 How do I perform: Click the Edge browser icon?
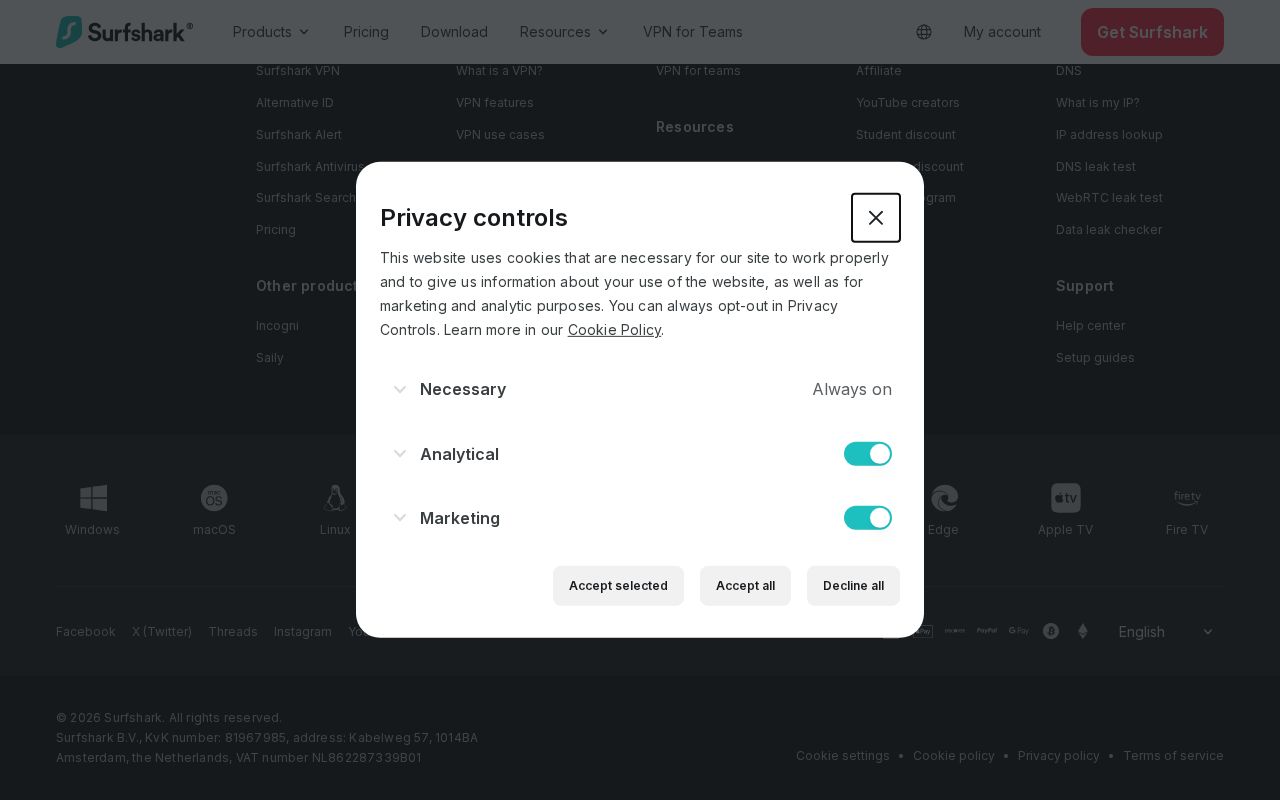[x=944, y=498]
